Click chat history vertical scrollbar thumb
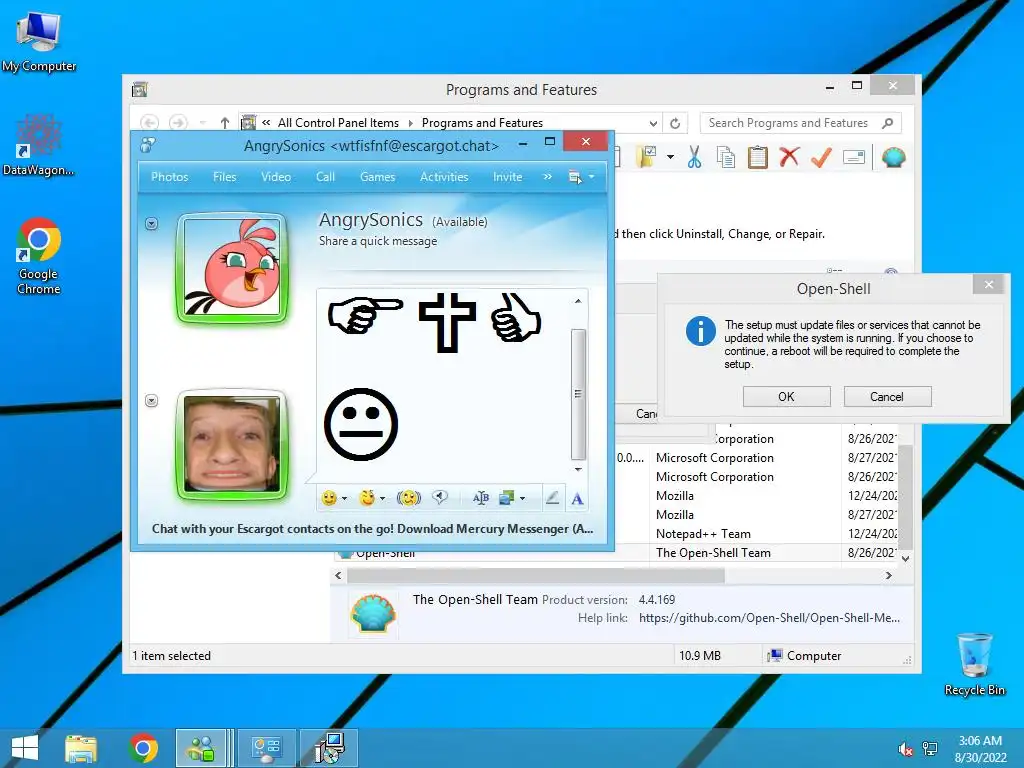1024x768 pixels. coord(578,394)
